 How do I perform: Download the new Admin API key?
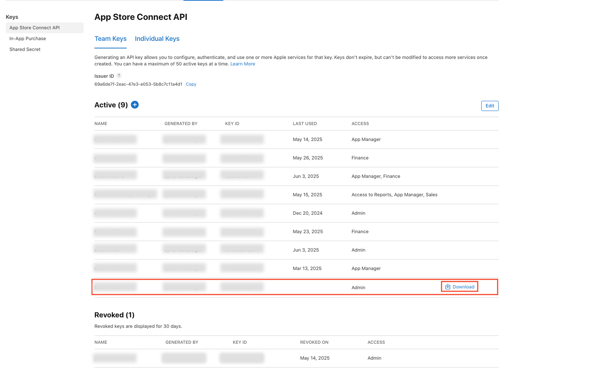click(x=459, y=287)
